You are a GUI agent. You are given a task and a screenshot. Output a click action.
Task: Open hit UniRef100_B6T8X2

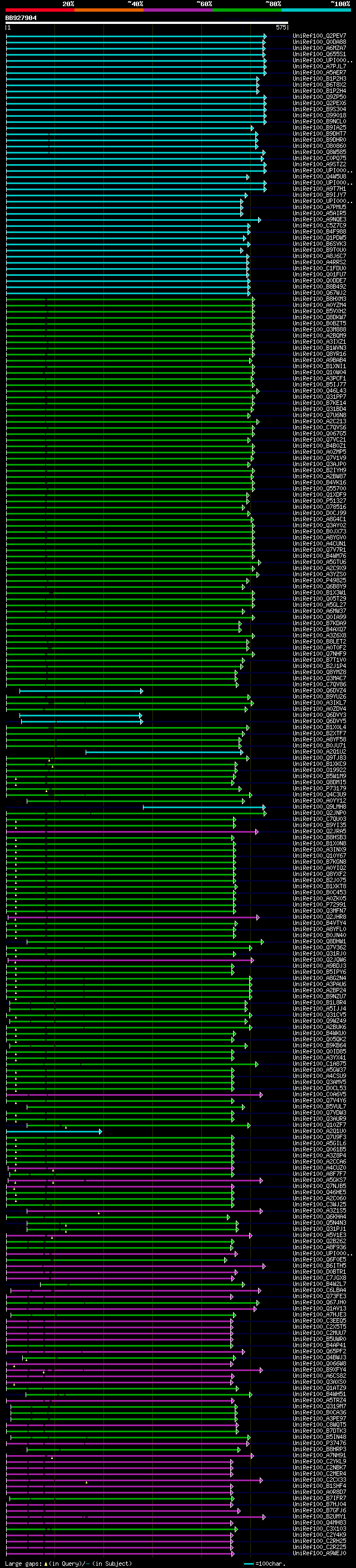point(319,85)
